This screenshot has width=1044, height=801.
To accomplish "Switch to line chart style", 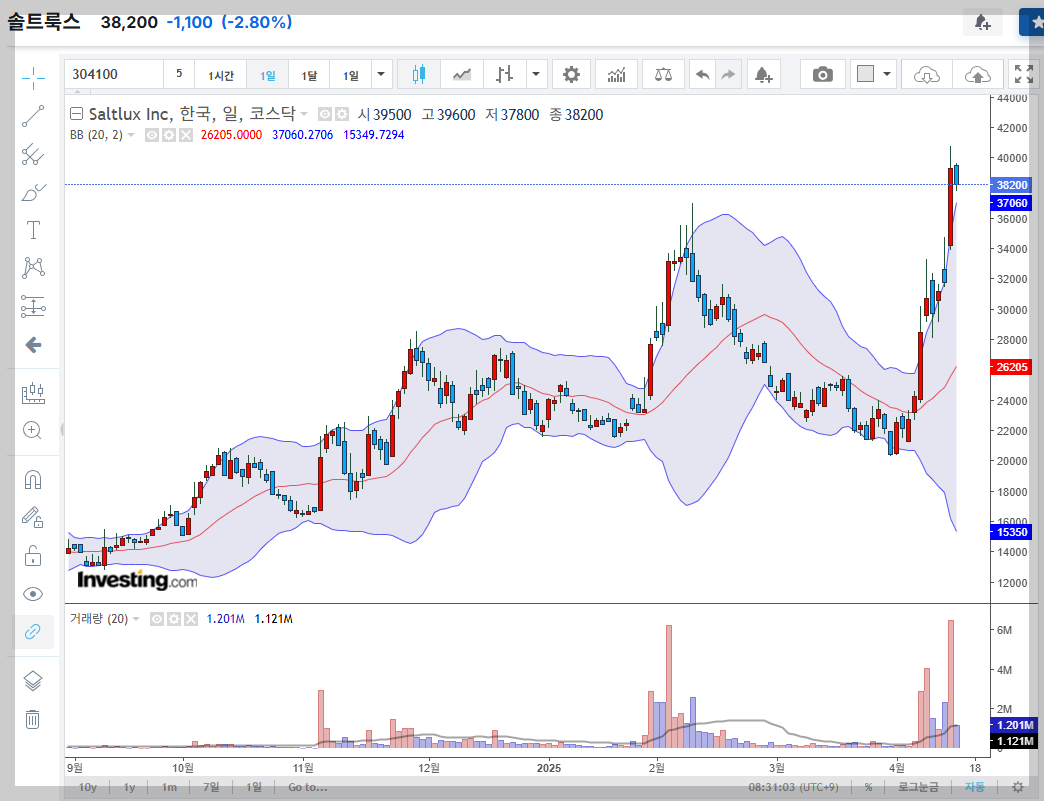I will coord(461,74).
